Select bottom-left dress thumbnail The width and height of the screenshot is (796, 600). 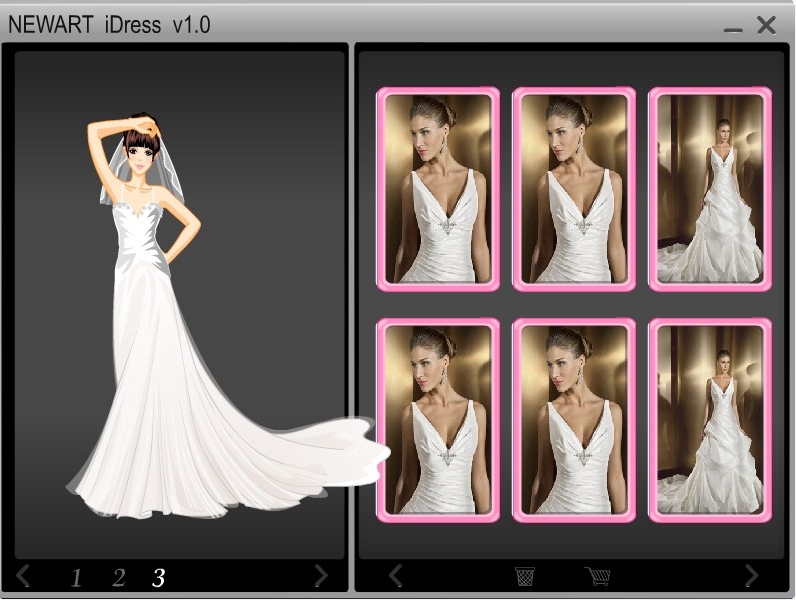click(x=437, y=420)
